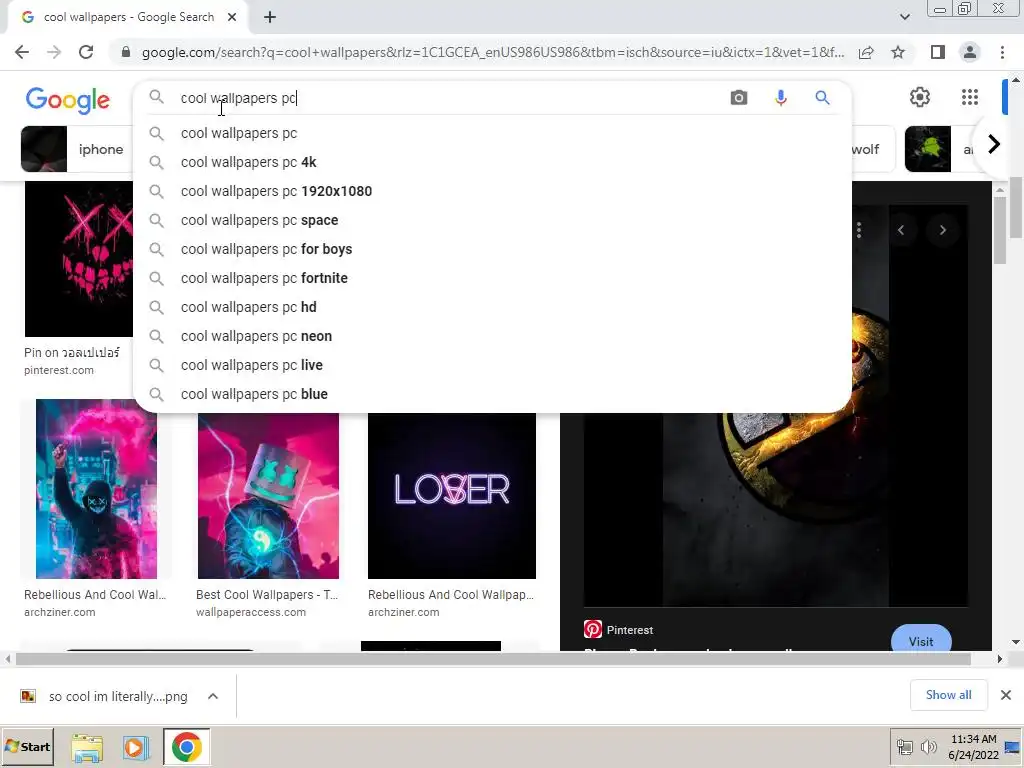Open network status tray icon

(x=904, y=746)
